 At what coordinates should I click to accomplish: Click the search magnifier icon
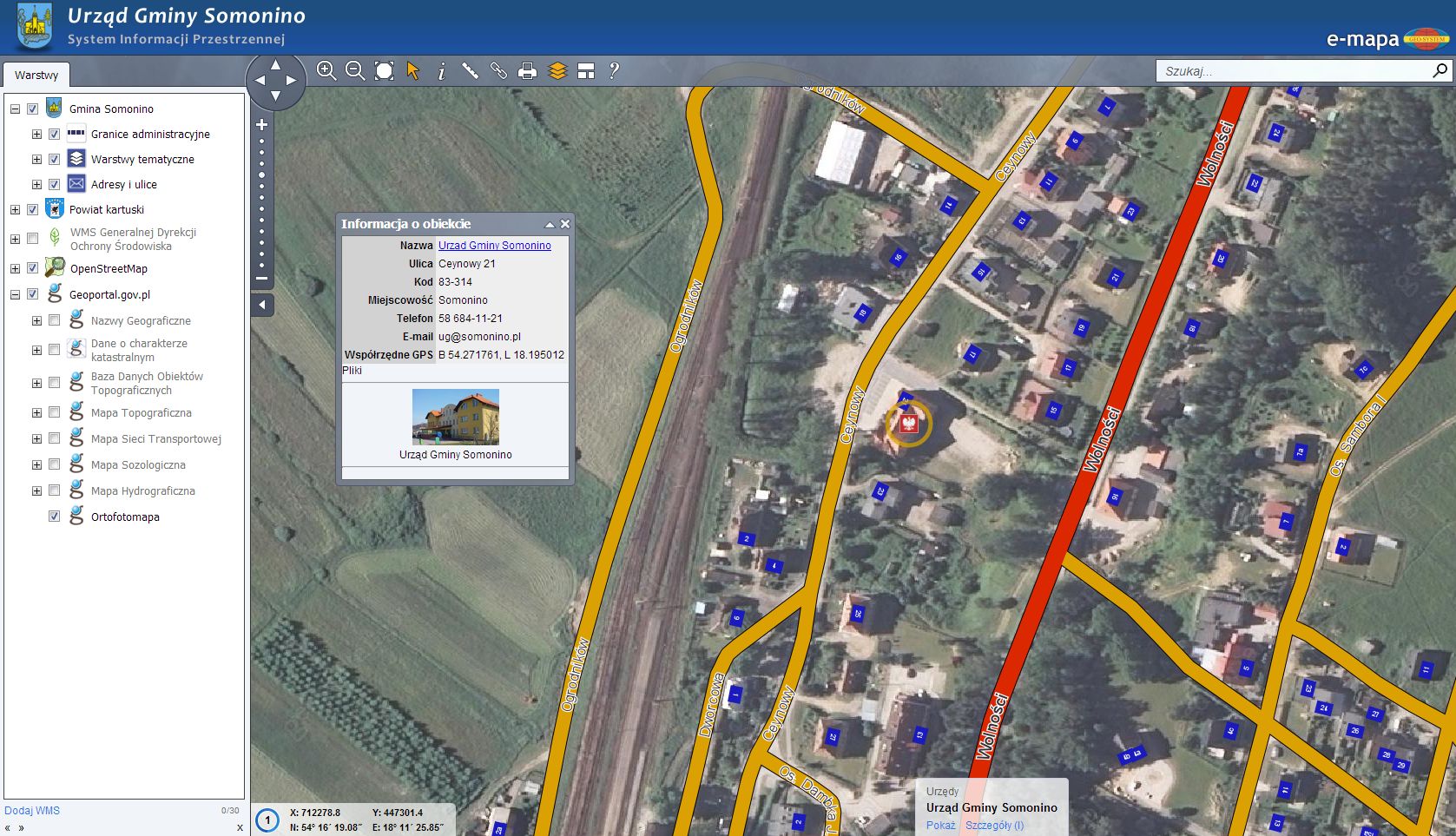(1440, 71)
